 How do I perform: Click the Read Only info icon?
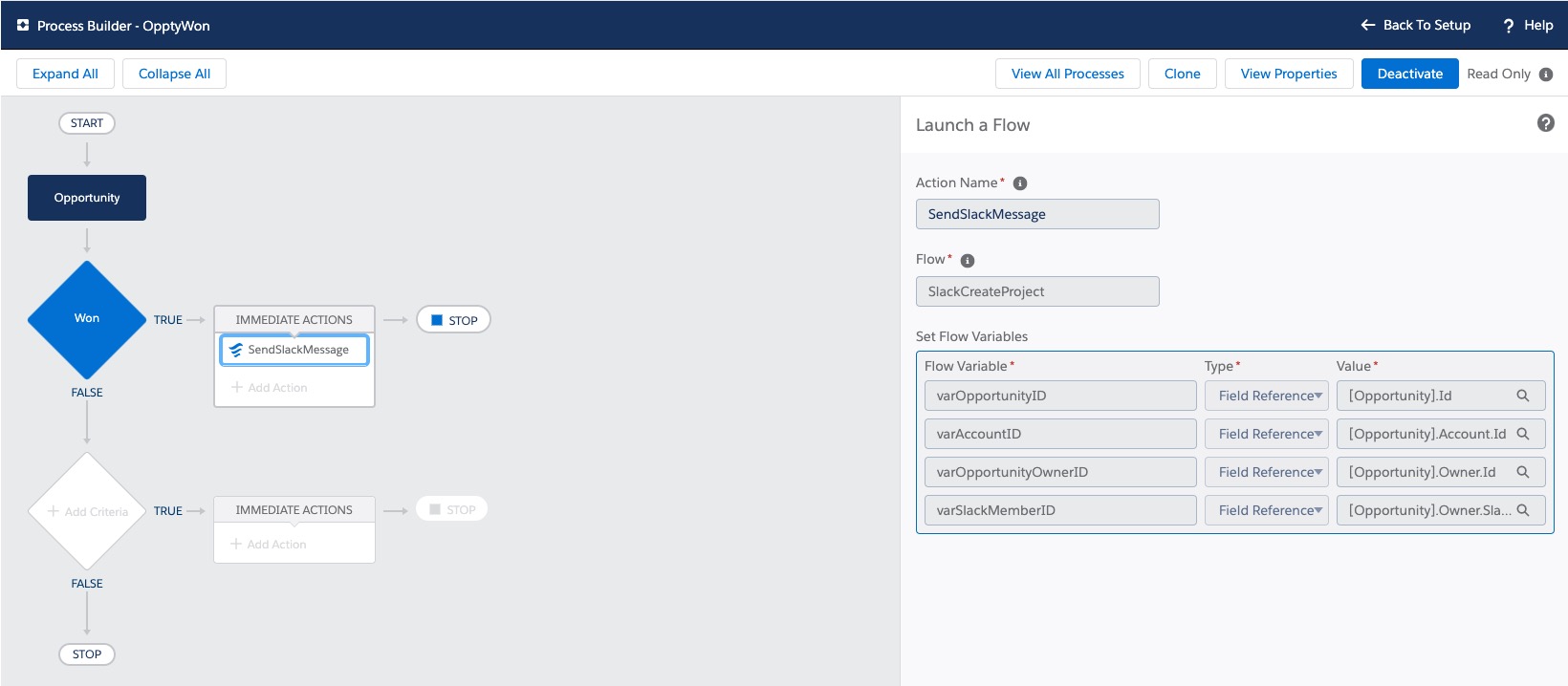1546,75
